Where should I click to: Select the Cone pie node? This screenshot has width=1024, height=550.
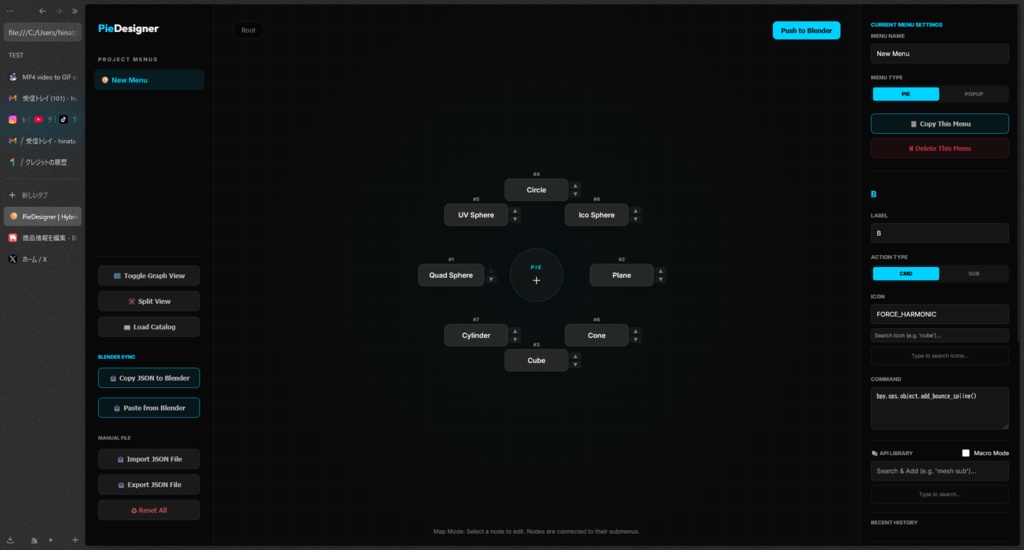596,335
